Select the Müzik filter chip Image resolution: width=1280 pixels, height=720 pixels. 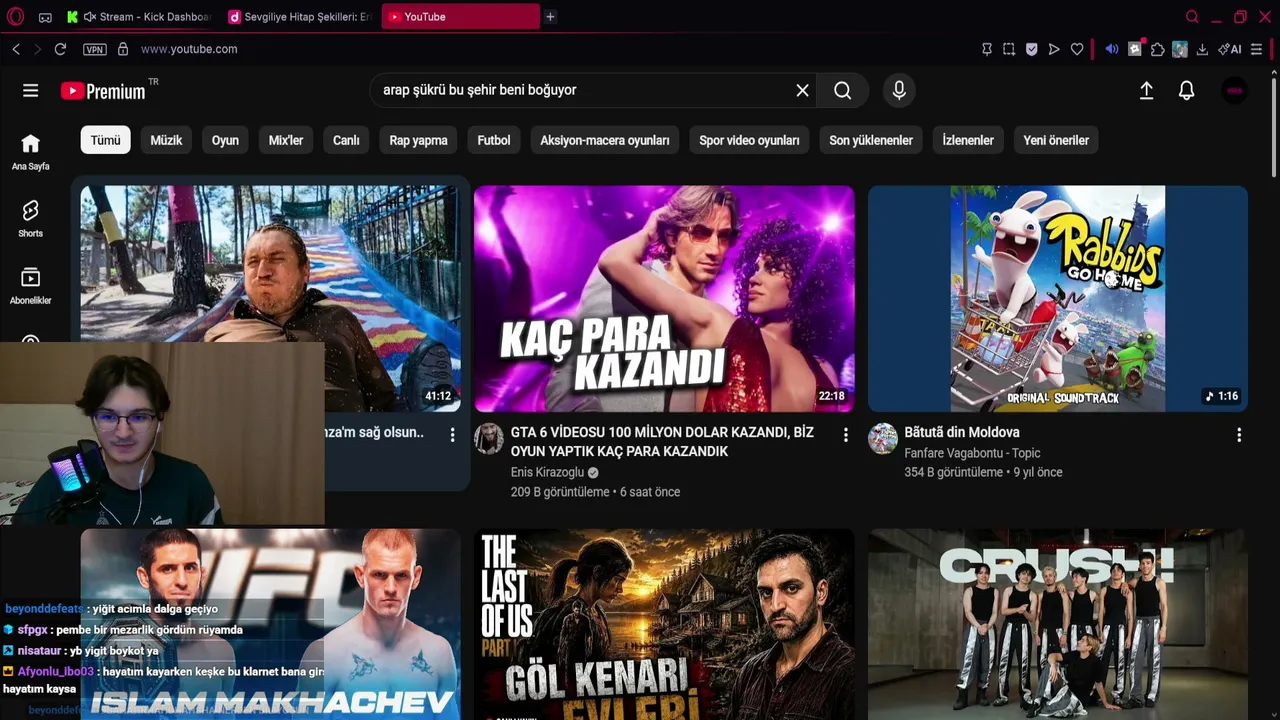pos(166,140)
